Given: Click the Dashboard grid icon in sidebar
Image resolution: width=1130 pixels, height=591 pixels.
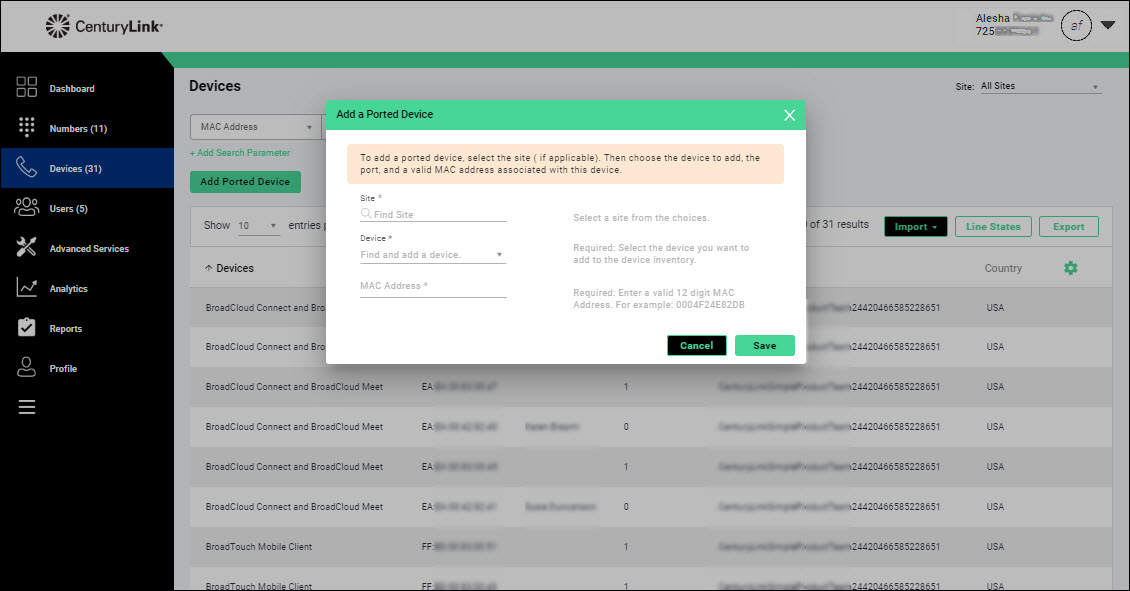Looking at the screenshot, I should [x=27, y=88].
